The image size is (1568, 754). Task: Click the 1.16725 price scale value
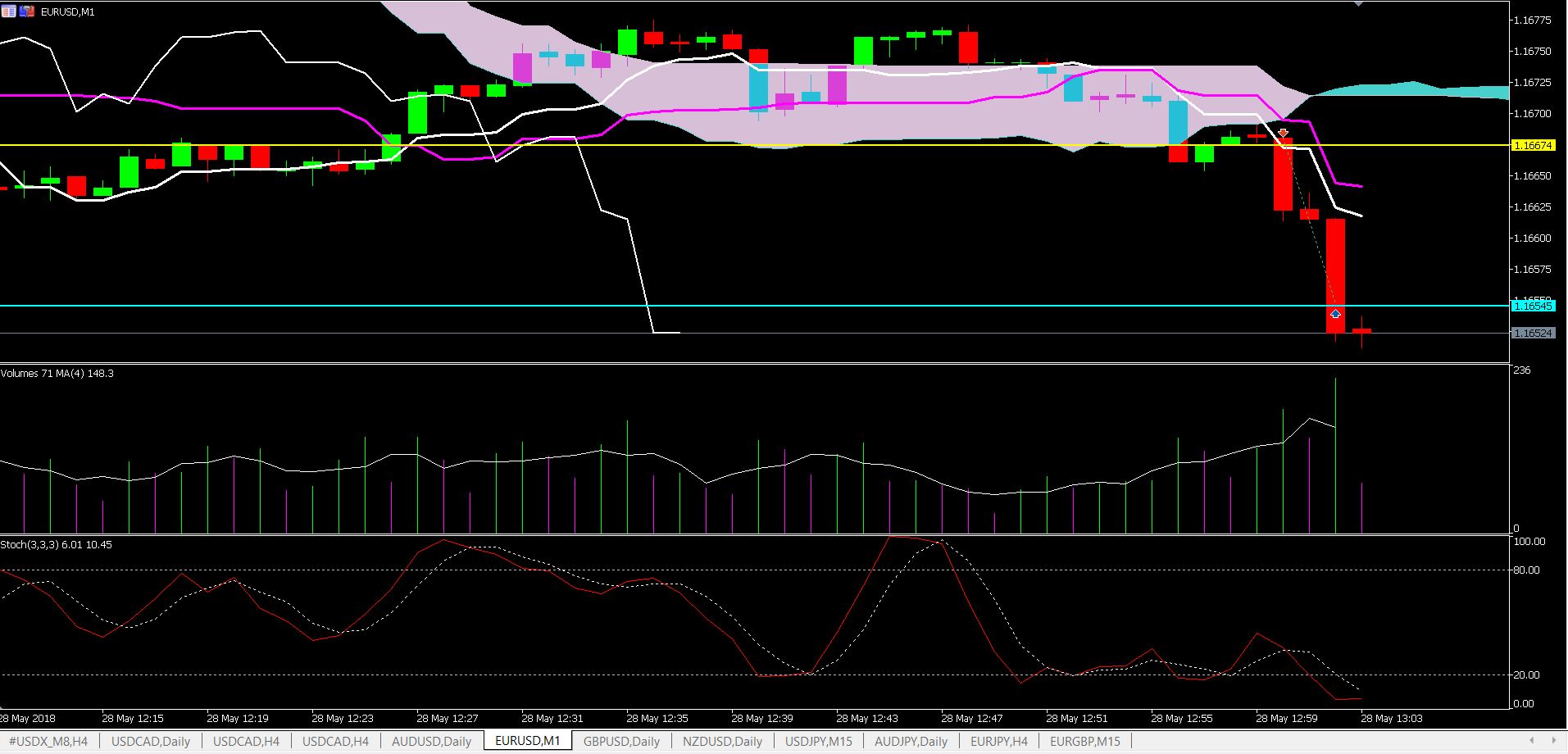click(x=1533, y=83)
